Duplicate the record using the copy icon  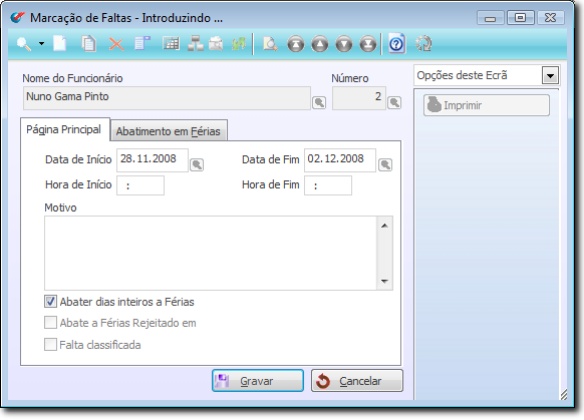(88, 44)
